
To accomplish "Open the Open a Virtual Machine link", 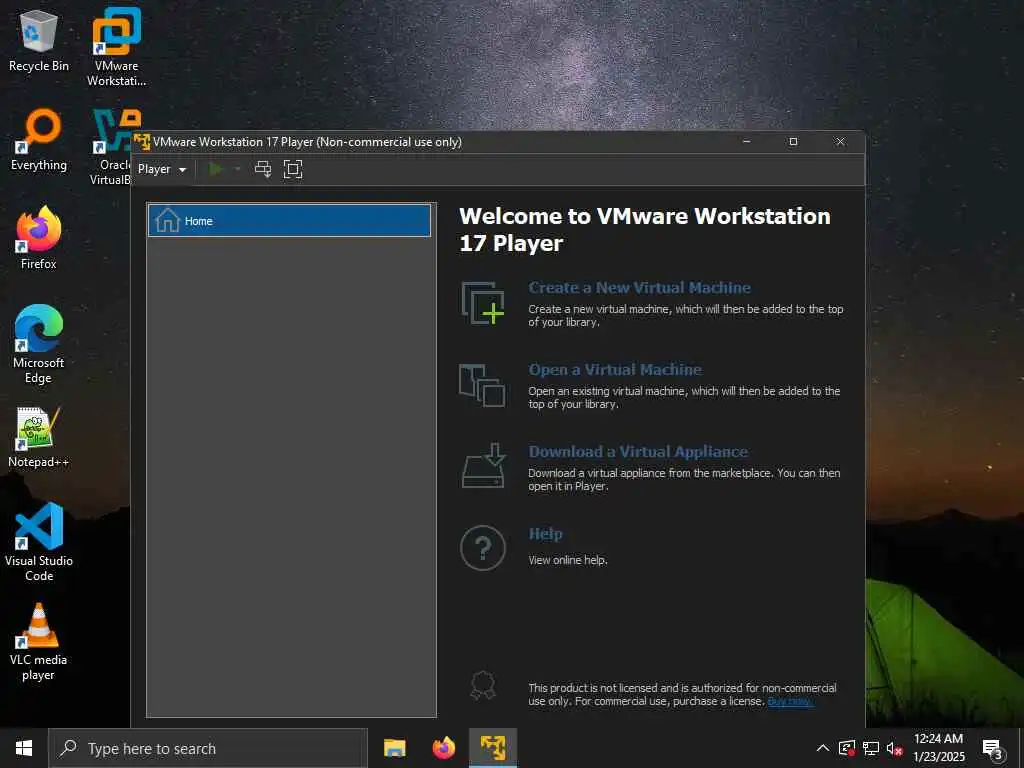I will click(615, 370).
